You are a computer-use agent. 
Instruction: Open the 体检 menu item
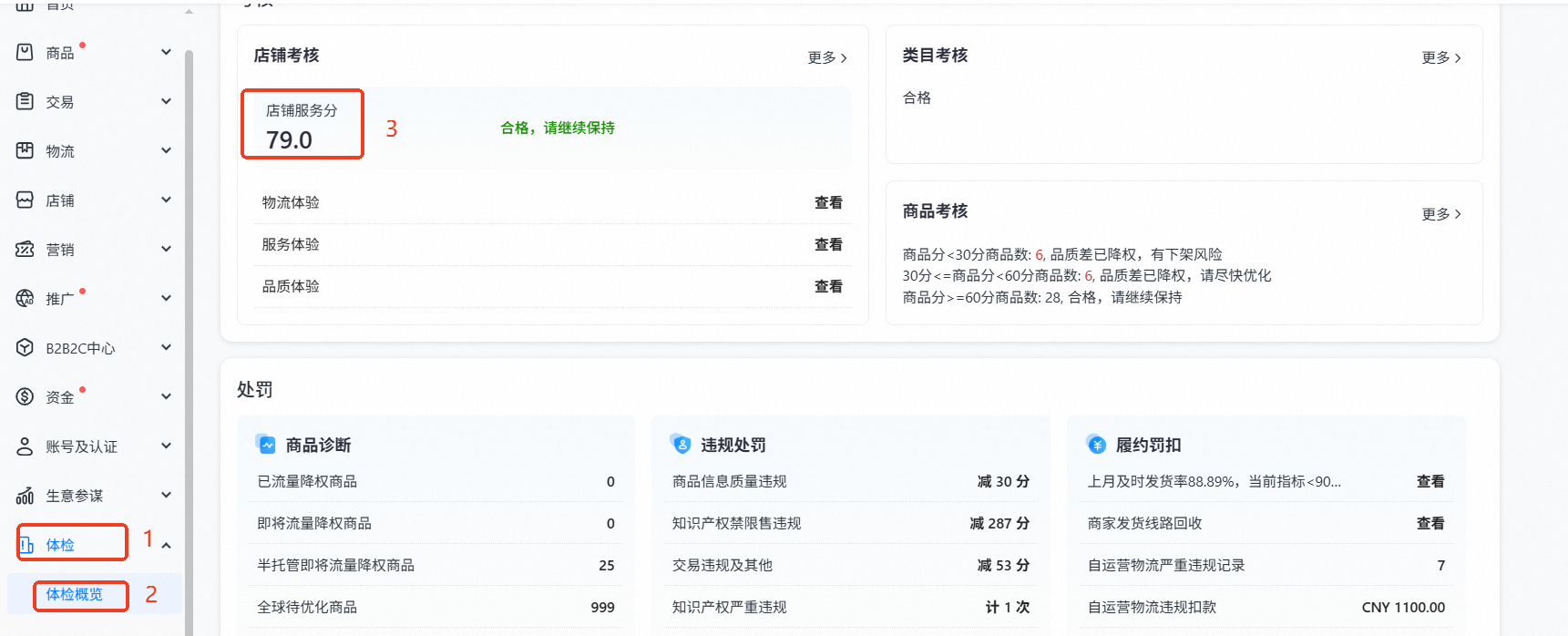(x=60, y=545)
